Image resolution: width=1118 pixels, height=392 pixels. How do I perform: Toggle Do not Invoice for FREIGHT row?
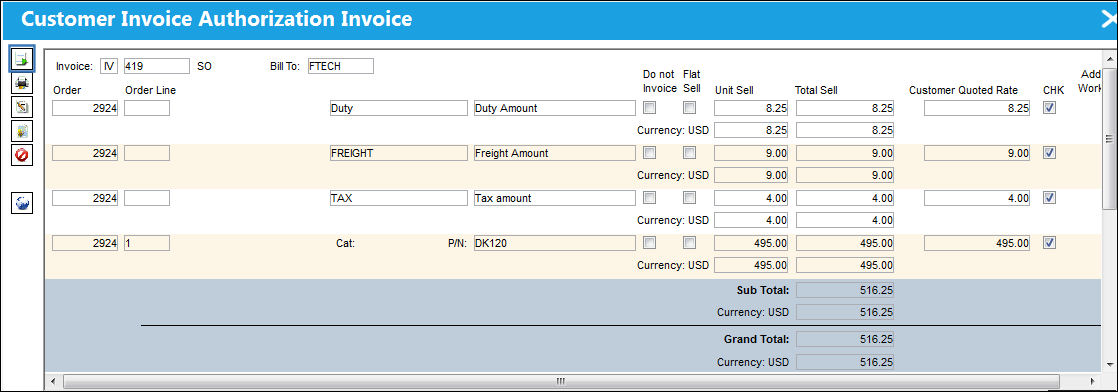pyautogui.click(x=649, y=153)
